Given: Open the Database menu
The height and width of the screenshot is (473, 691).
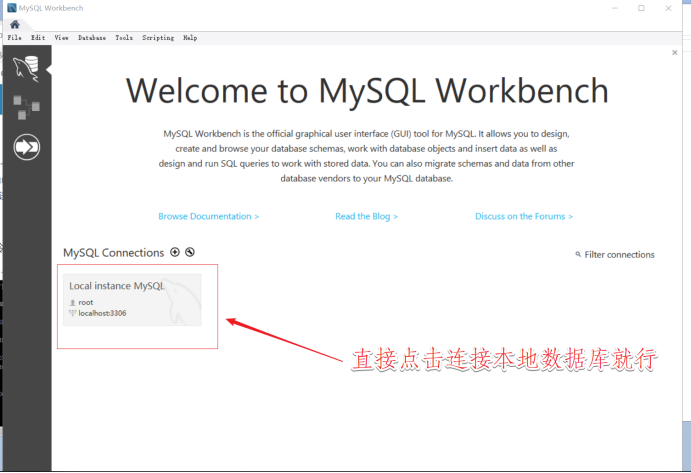Looking at the screenshot, I should (92, 38).
